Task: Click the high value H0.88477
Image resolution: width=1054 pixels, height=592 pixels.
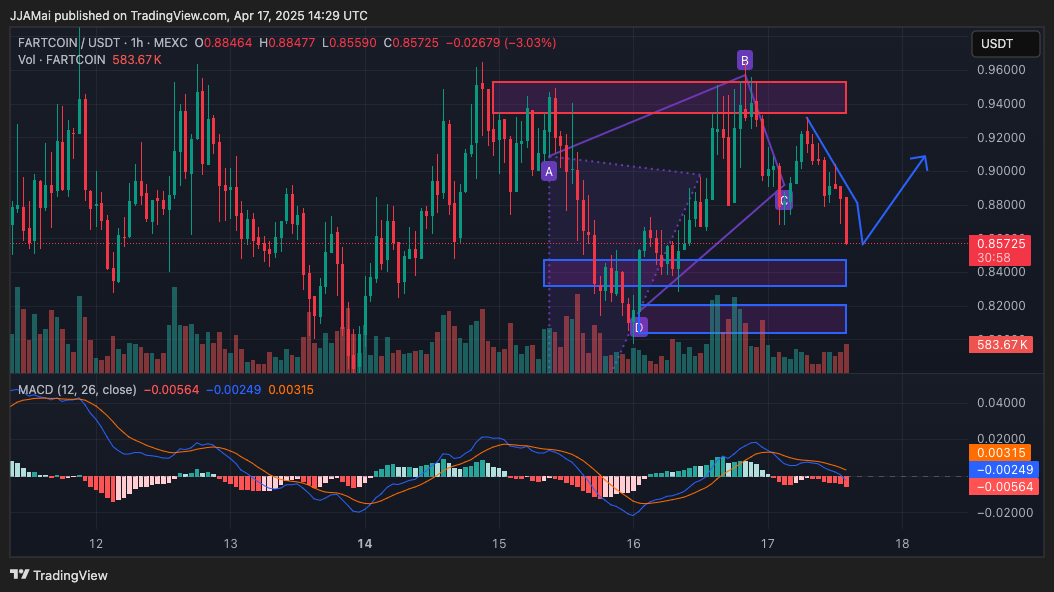Action: pos(287,43)
